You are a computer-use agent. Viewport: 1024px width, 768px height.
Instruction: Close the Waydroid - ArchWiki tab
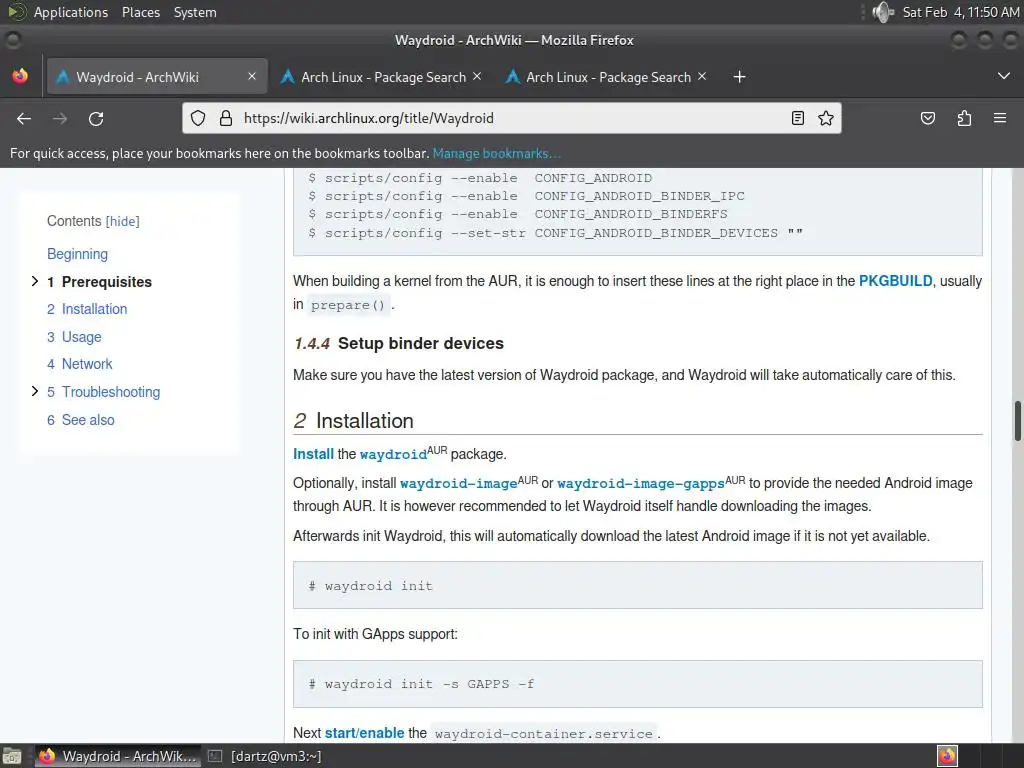coord(252,76)
